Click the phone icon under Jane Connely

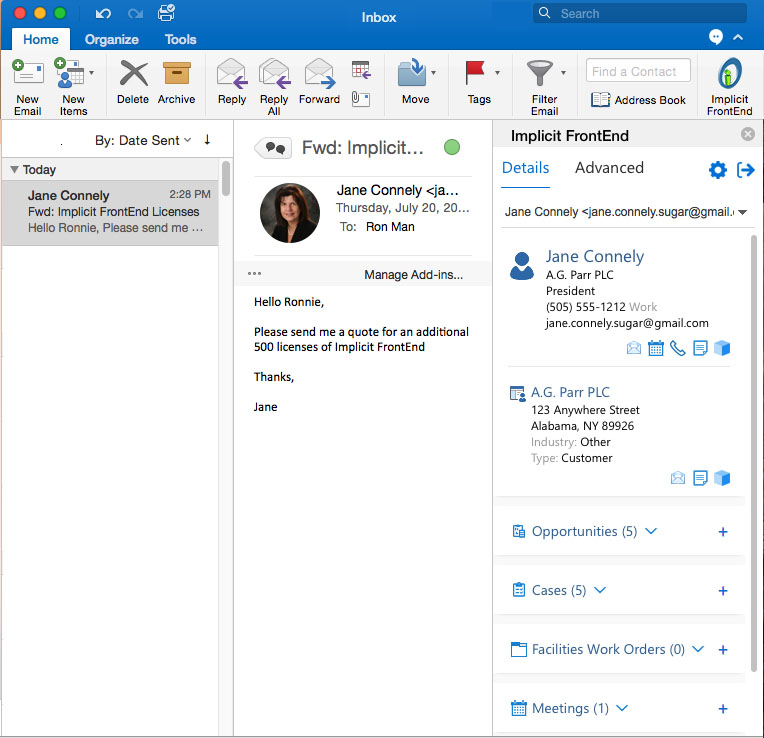tap(678, 348)
